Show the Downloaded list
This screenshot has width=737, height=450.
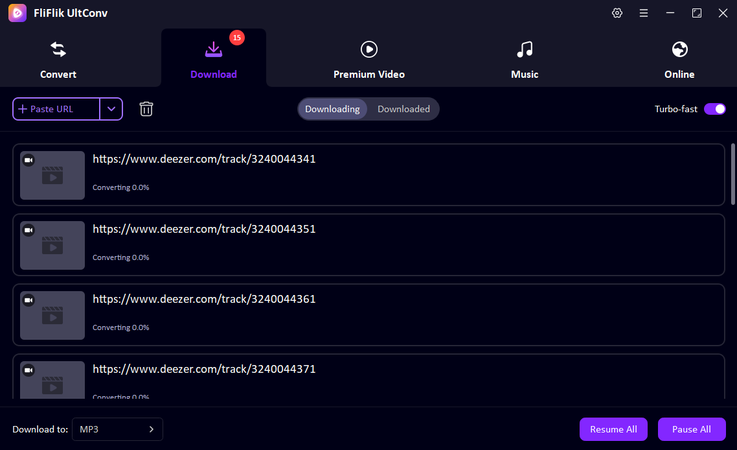pyautogui.click(x=403, y=109)
